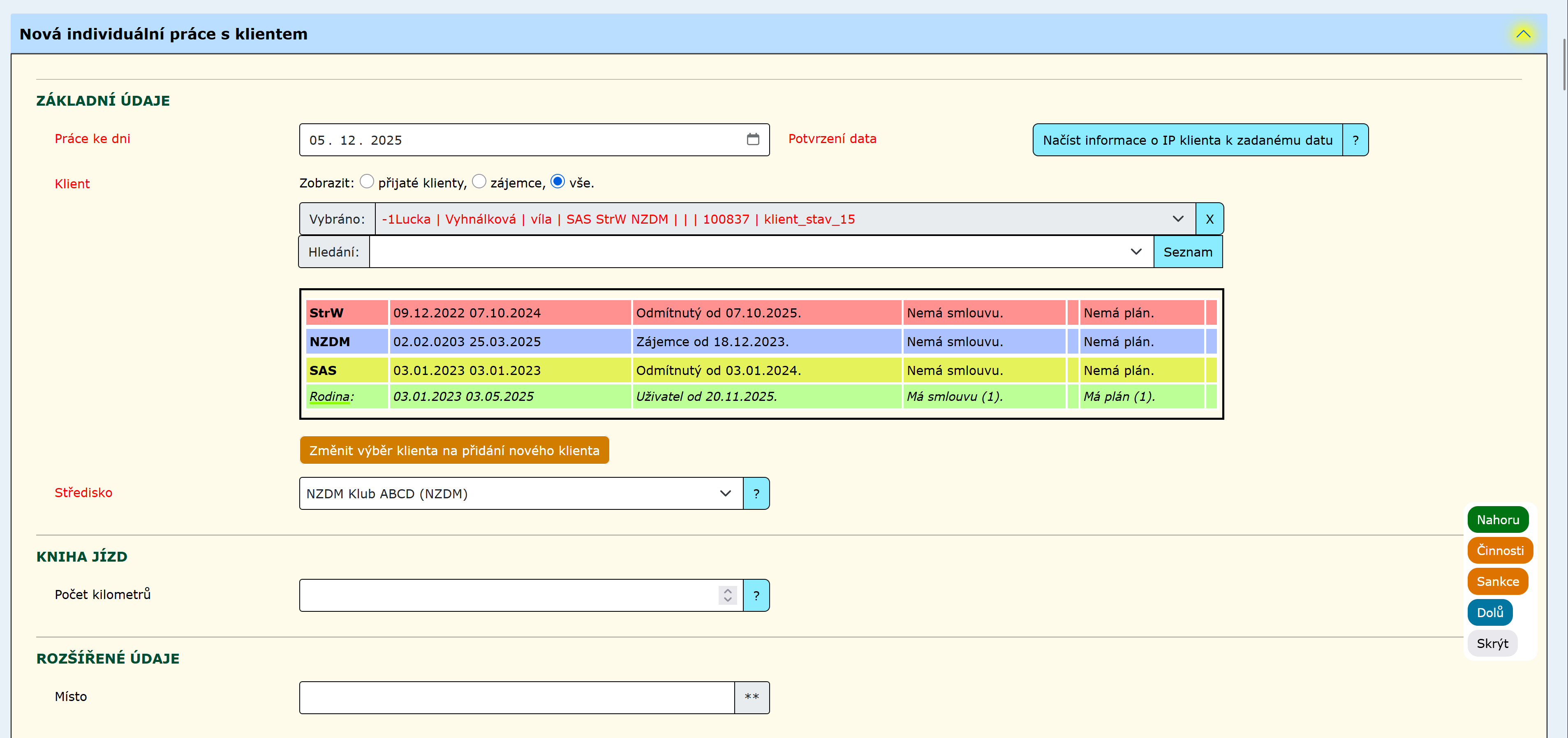Viewport: 1568px width, 738px height.
Task: Open help next to Načíst informace button
Action: click(1355, 140)
